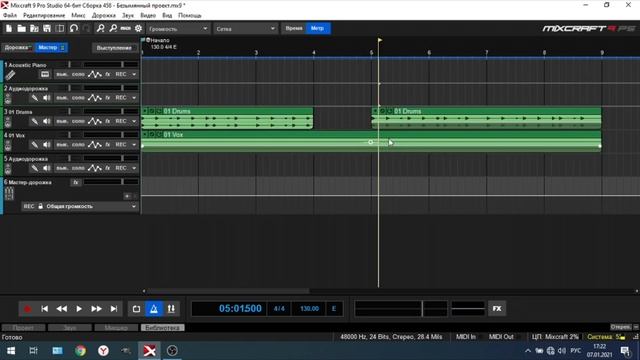Click the rewind transport button
The width and height of the screenshot is (640, 360).
62,309
